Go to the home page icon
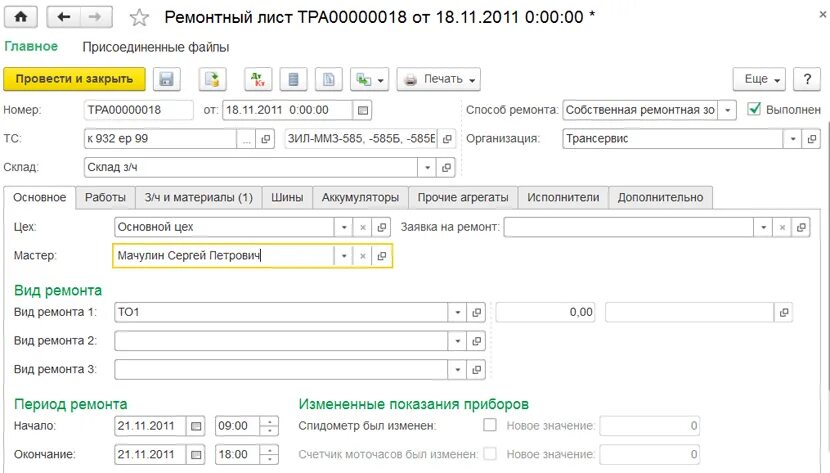This screenshot has height=473, width=830. tap(21, 17)
